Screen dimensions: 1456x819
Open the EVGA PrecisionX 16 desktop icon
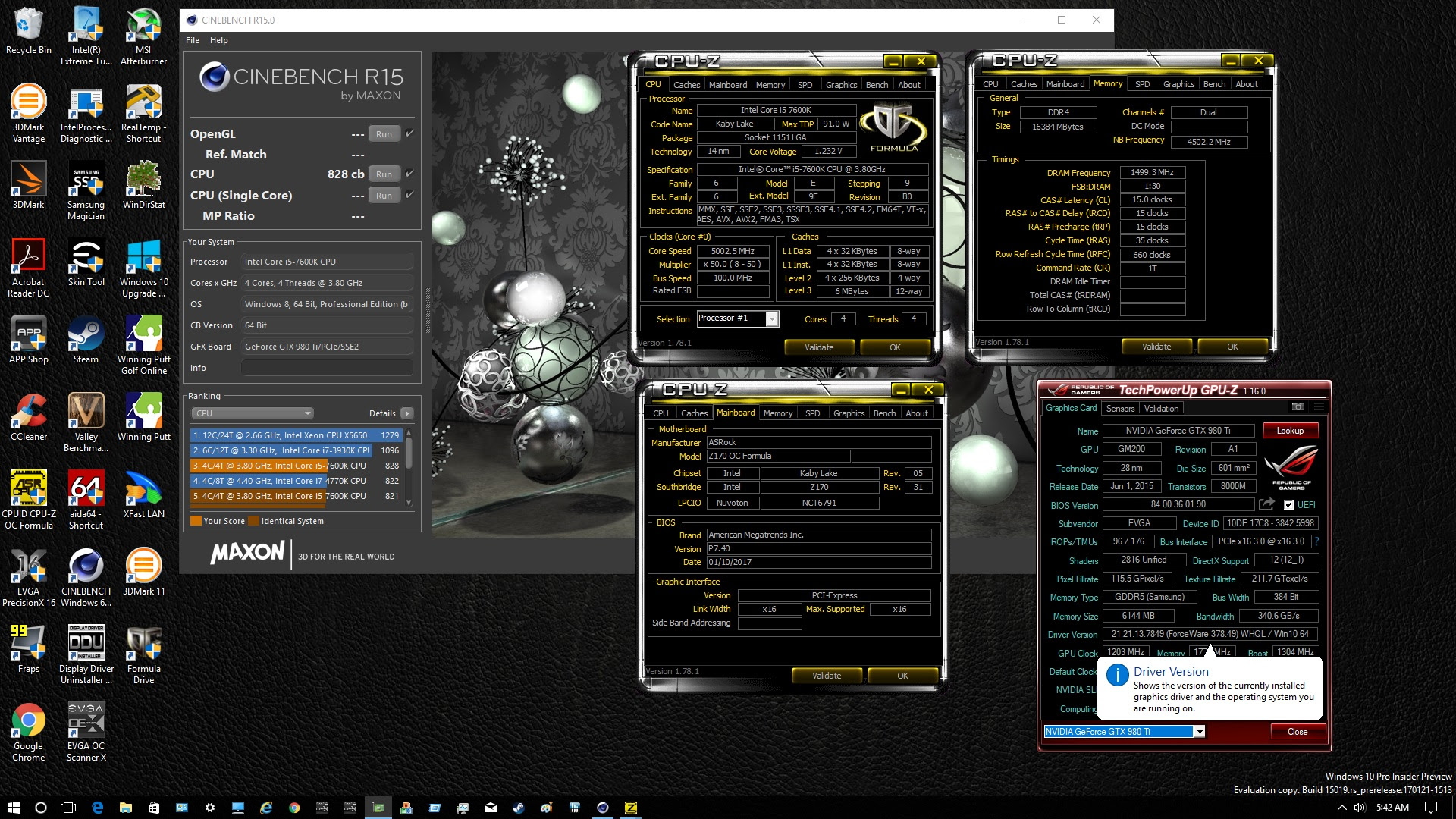point(29,577)
